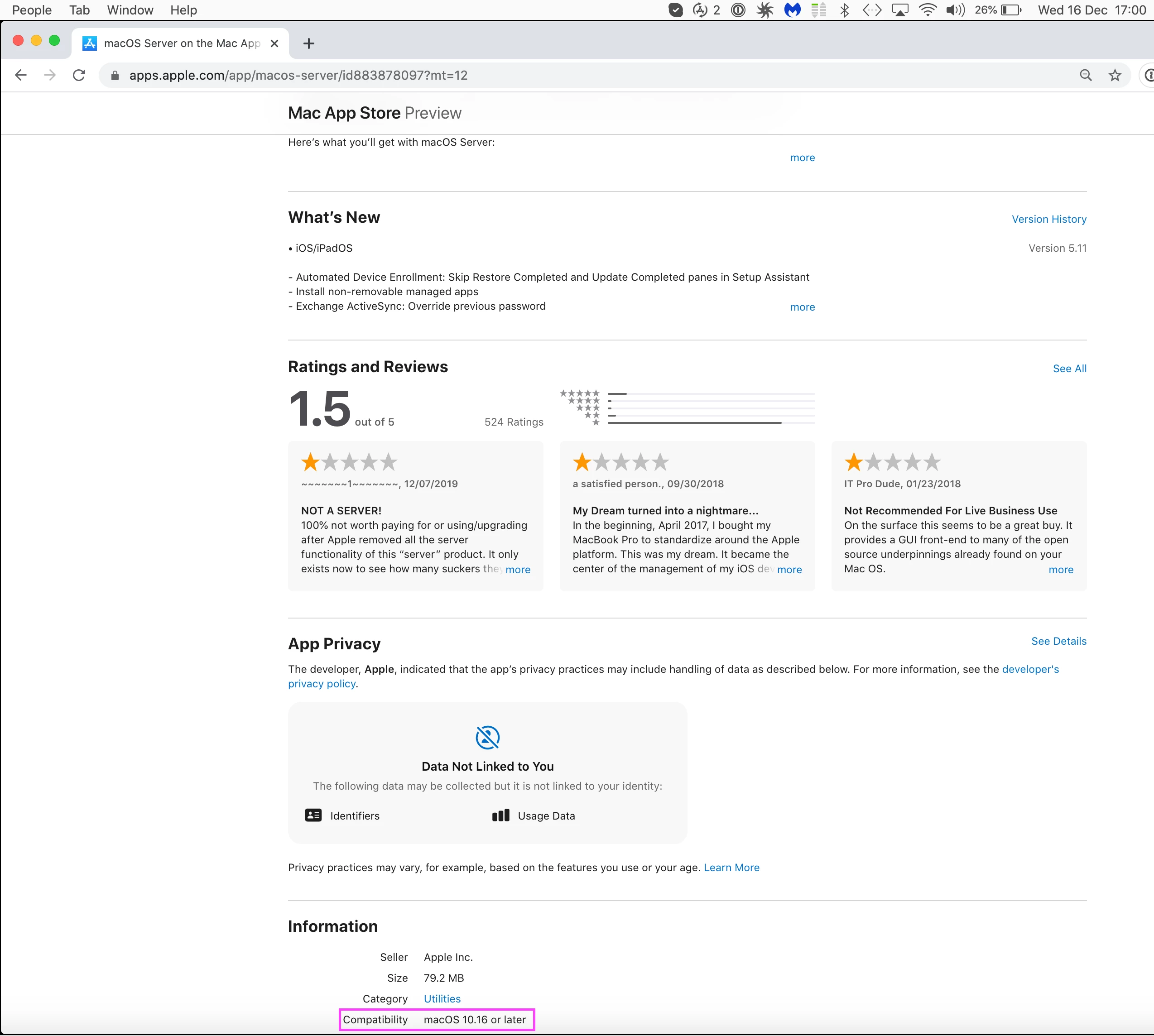
Task: Click the Utilities category link
Action: pyautogui.click(x=442, y=998)
